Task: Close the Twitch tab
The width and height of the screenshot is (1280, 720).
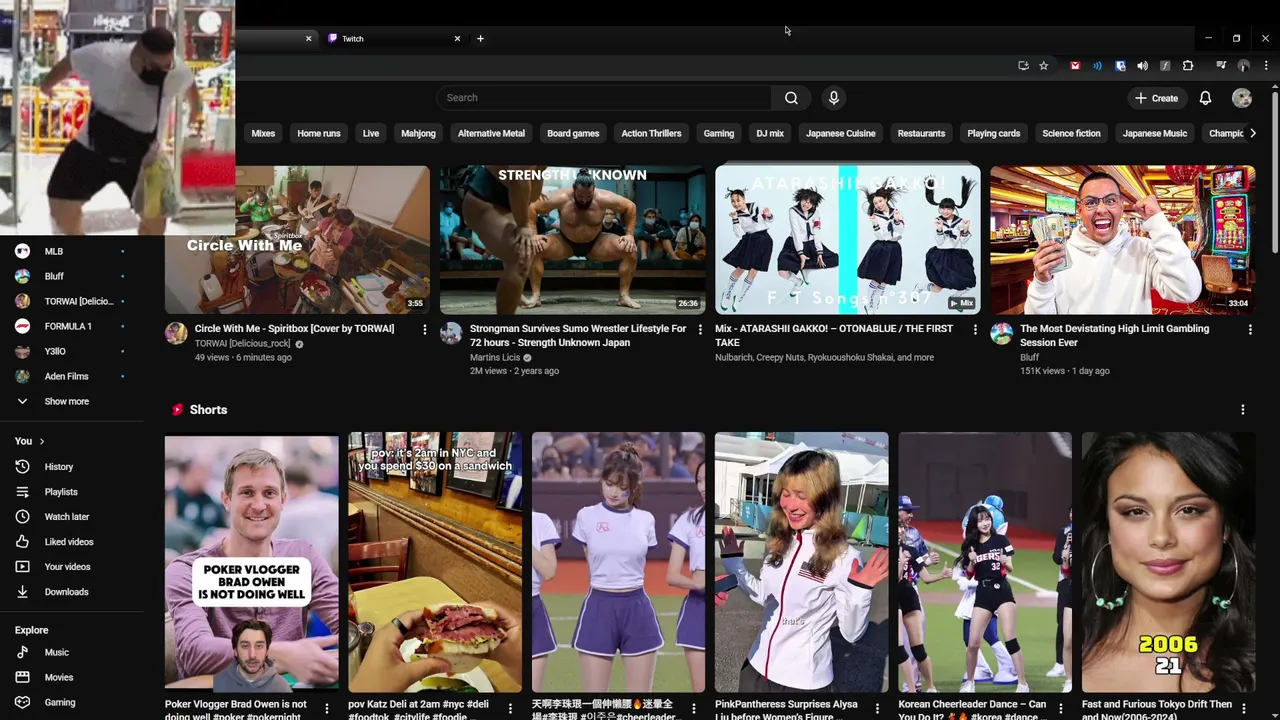Action: click(457, 39)
